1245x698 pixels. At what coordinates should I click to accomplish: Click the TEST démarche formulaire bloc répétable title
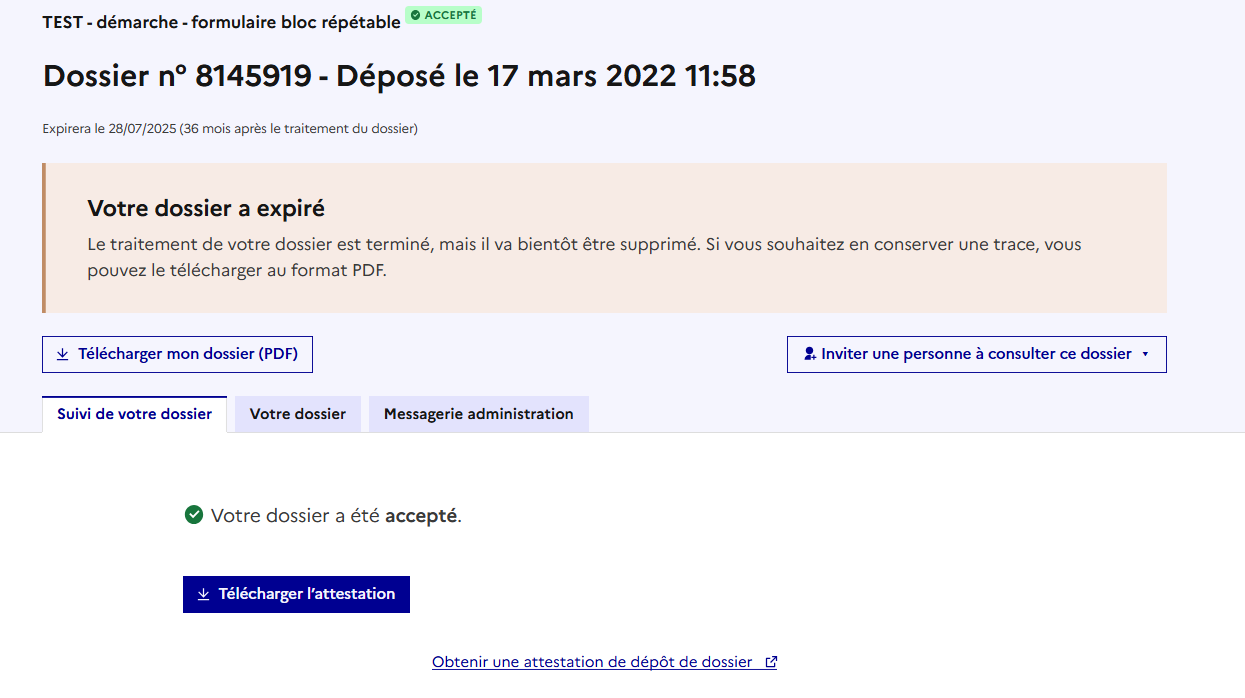[x=221, y=21]
